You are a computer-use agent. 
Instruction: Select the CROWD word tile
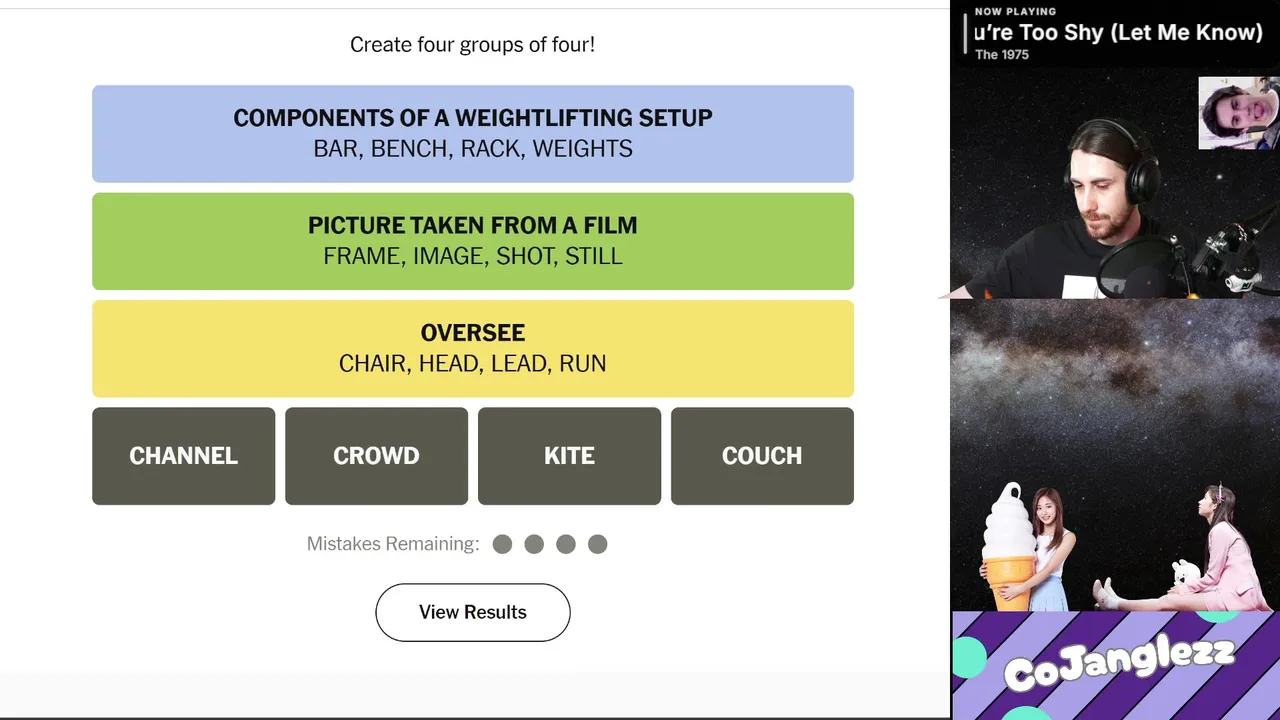(x=376, y=456)
